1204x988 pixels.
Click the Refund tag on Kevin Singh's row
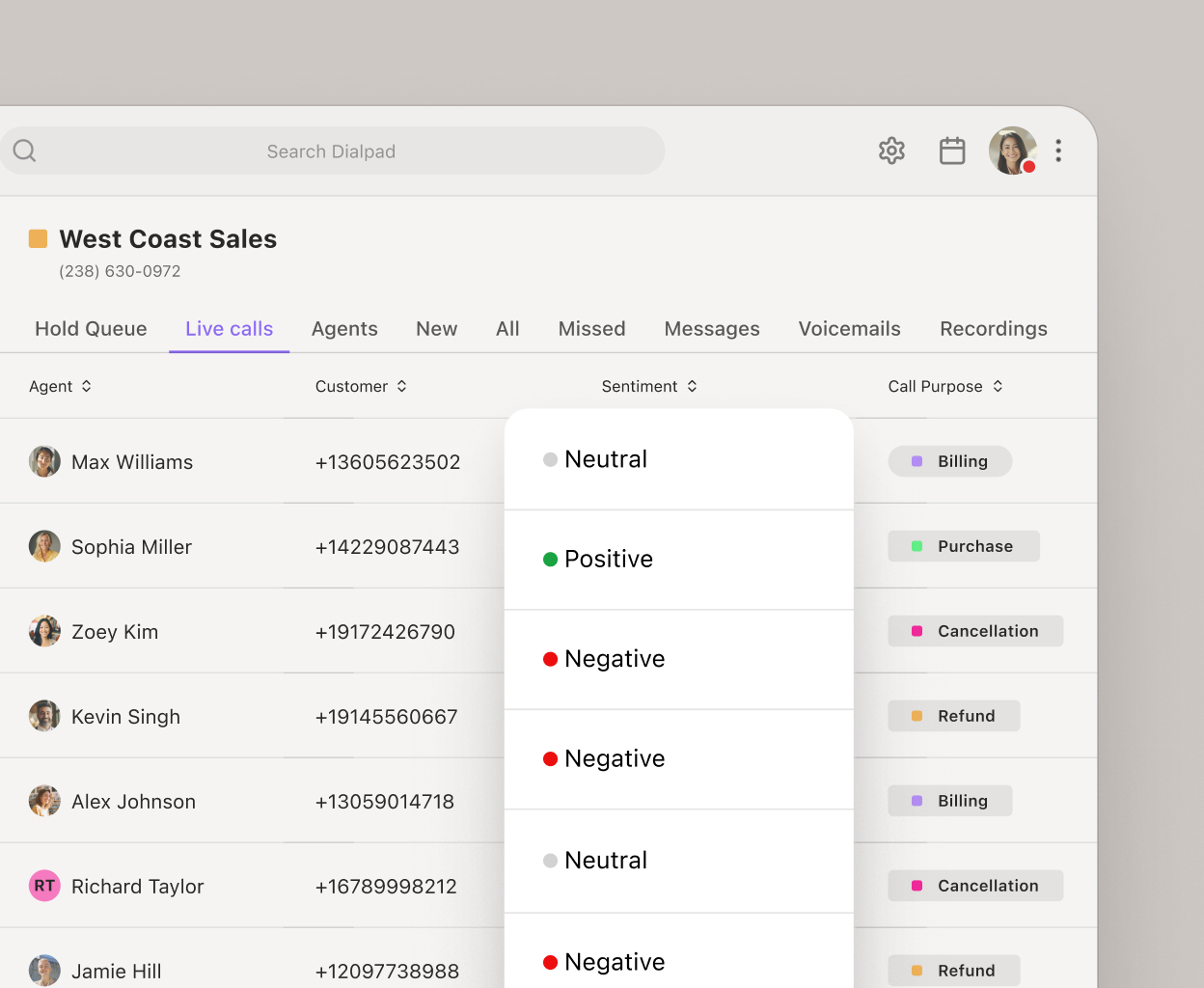[953, 716]
